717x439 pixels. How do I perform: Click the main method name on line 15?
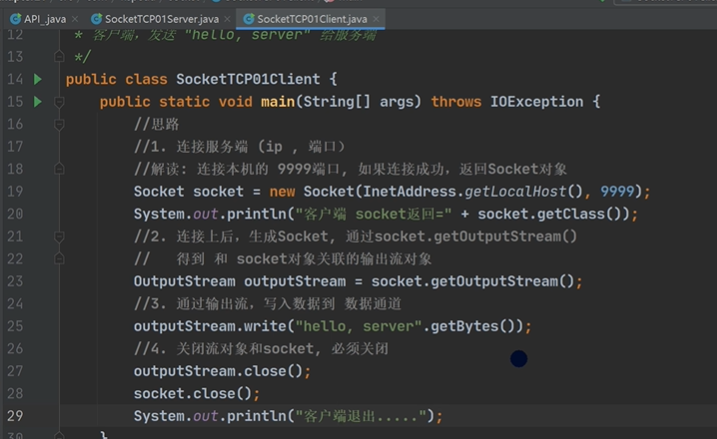click(278, 102)
